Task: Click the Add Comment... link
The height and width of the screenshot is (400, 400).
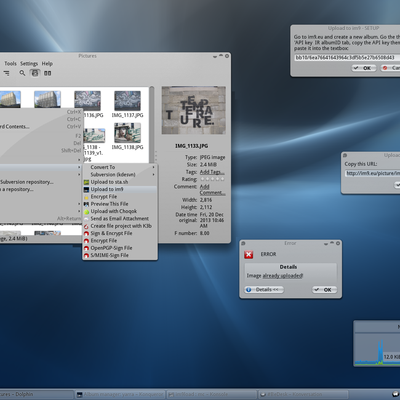Action: point(212,190)
